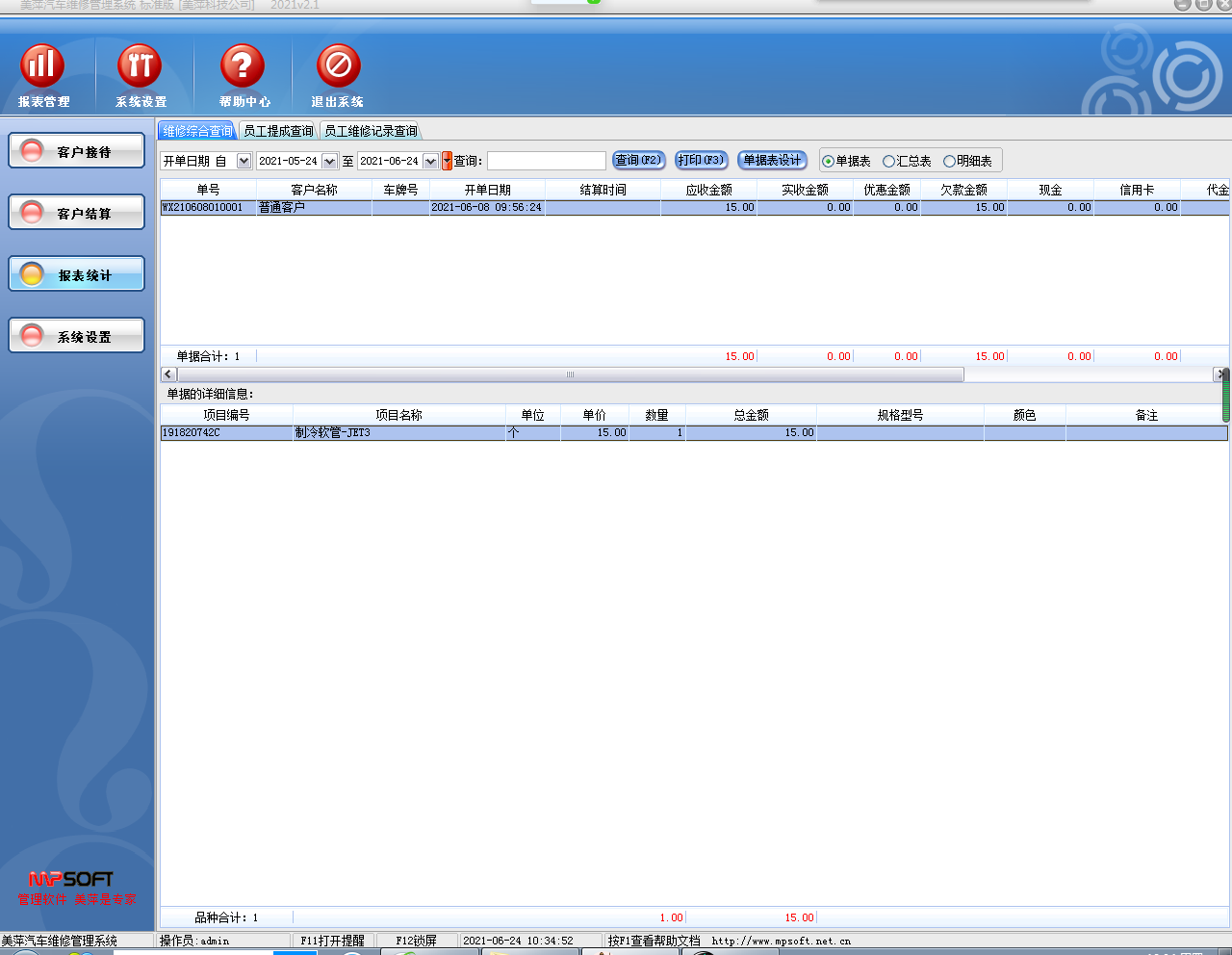Image resolution: width=1232 pixels, height=955 pixels.
Task: Click the 退出系统 exit icon
Action: point(338,76)
